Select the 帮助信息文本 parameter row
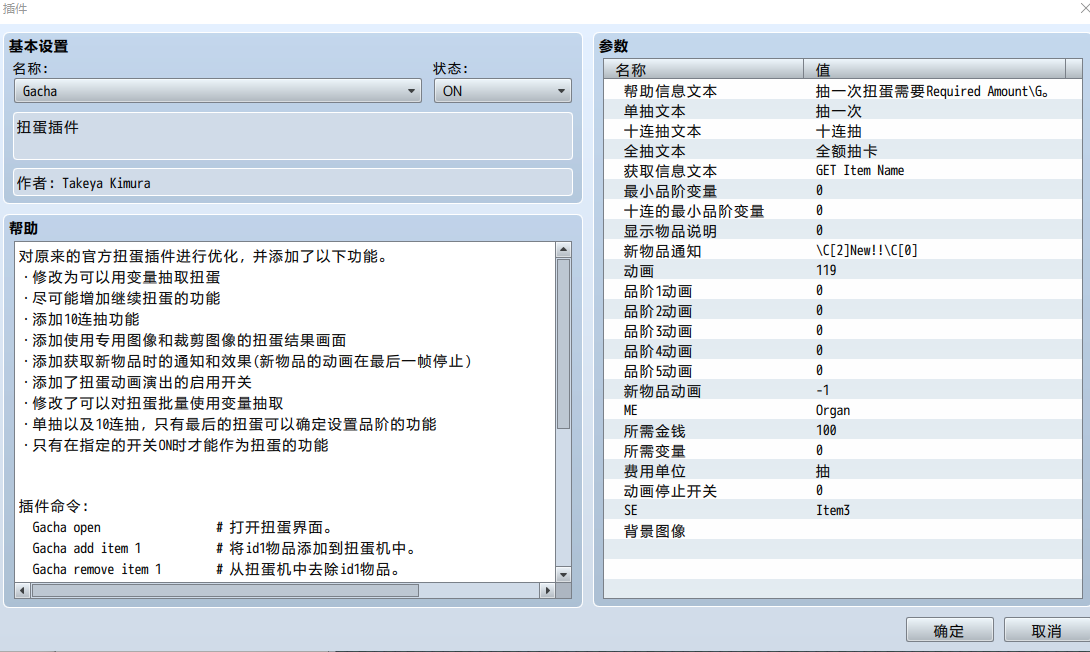Viewport: 1090px width, 652px height. click(x=843, y=91)
